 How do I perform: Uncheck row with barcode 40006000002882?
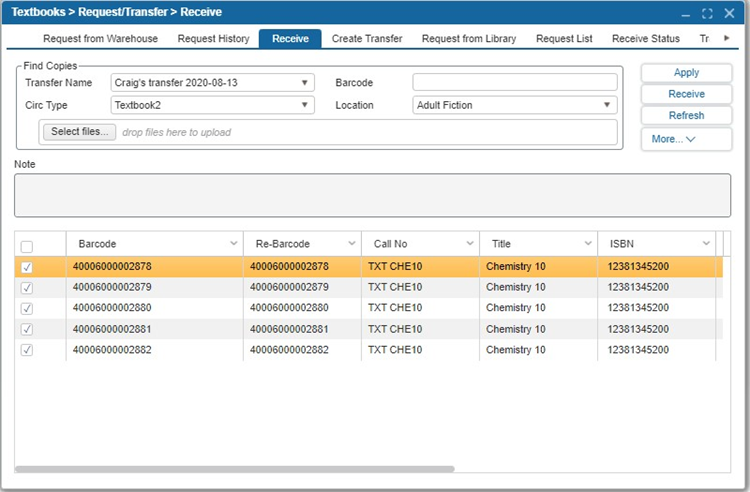coord(27,350)
